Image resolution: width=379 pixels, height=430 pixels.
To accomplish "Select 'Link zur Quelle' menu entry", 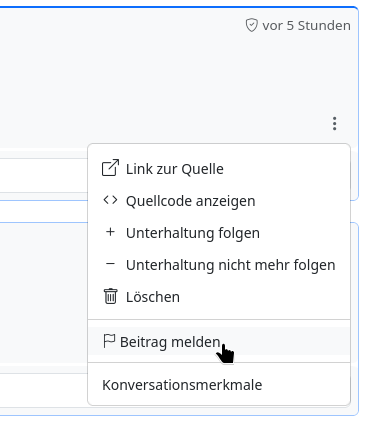I will tap(219, 169).
